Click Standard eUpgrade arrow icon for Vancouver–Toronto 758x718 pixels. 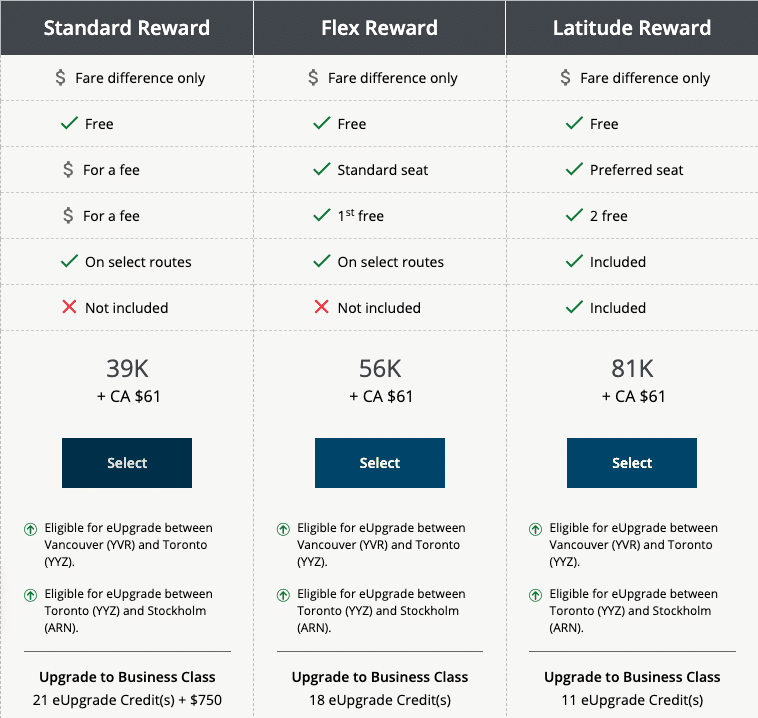click(x=31, y=529)
